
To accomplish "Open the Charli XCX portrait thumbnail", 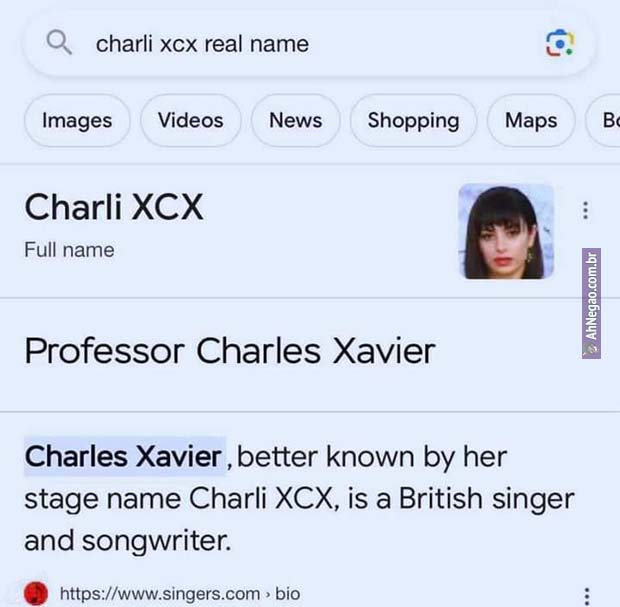I will tap(506, 231).
